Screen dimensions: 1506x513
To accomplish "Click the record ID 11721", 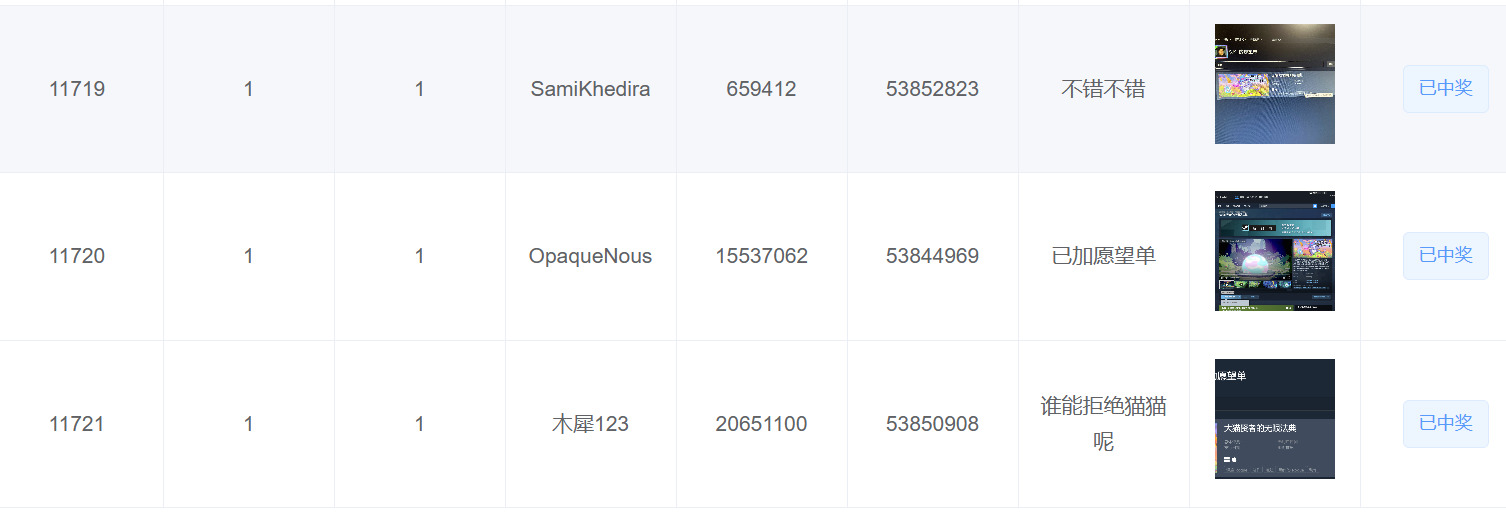I will pos(77,424).
